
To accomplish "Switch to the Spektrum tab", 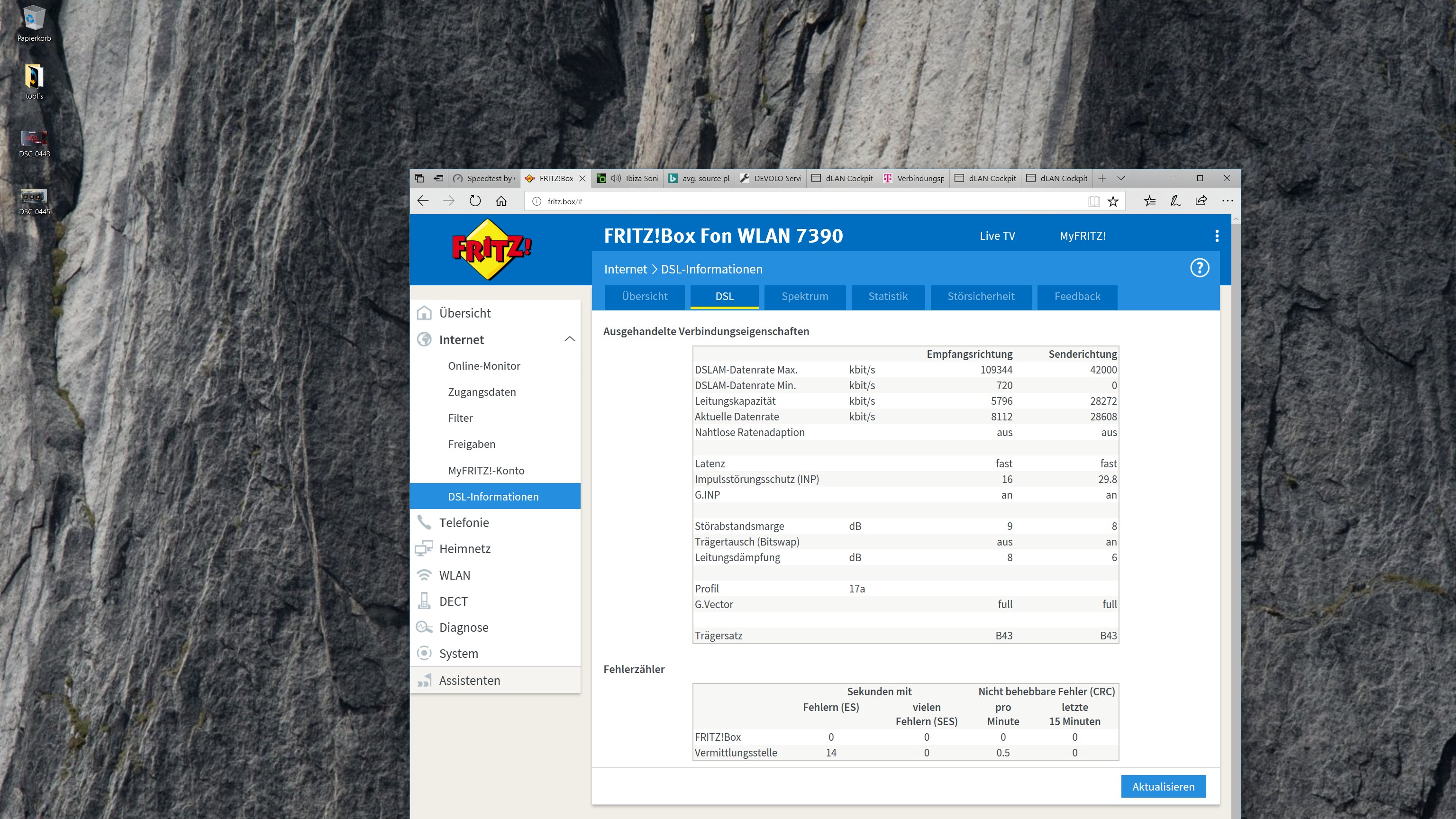I will point(804,296).
